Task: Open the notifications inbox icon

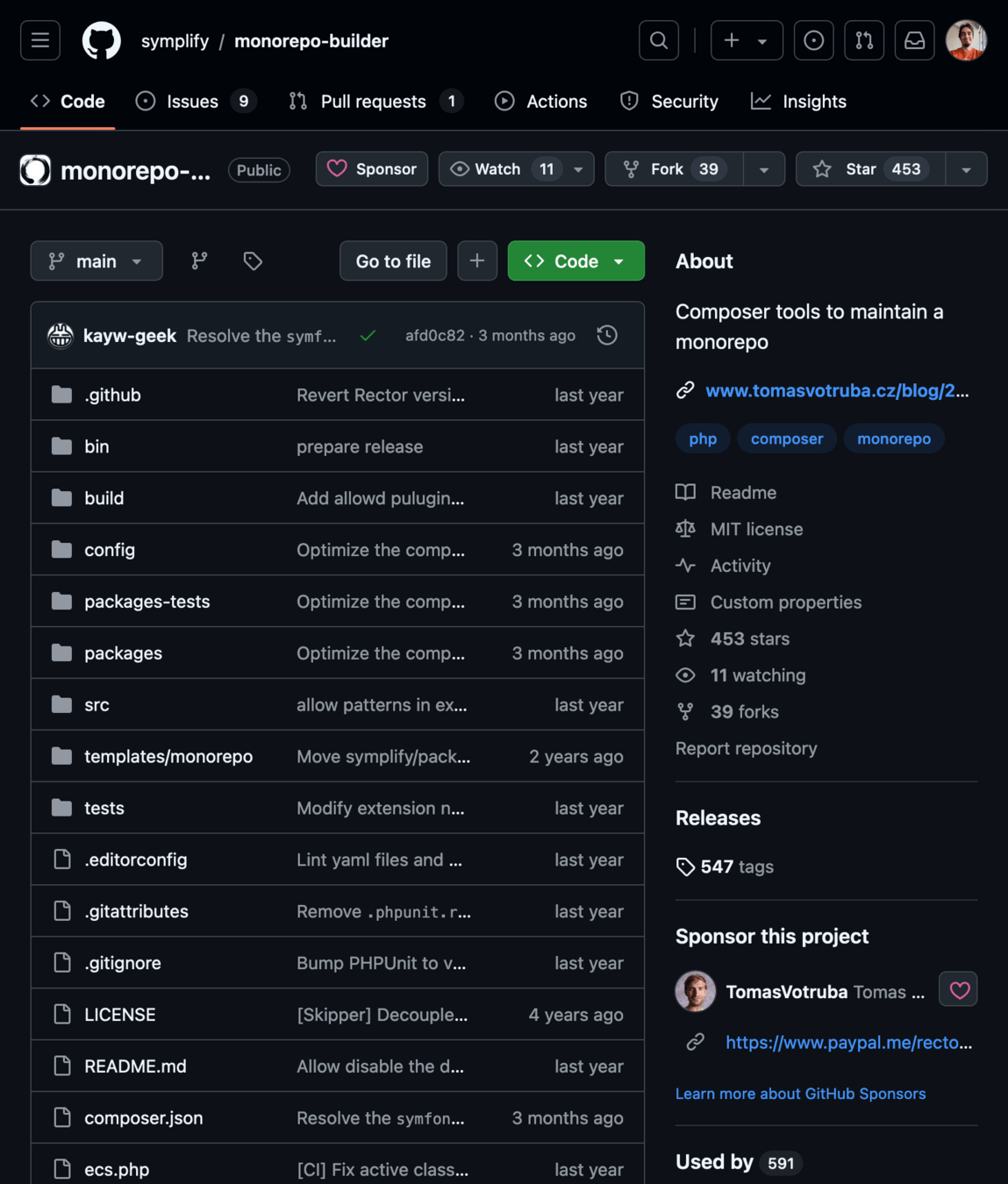Action: 914,40
